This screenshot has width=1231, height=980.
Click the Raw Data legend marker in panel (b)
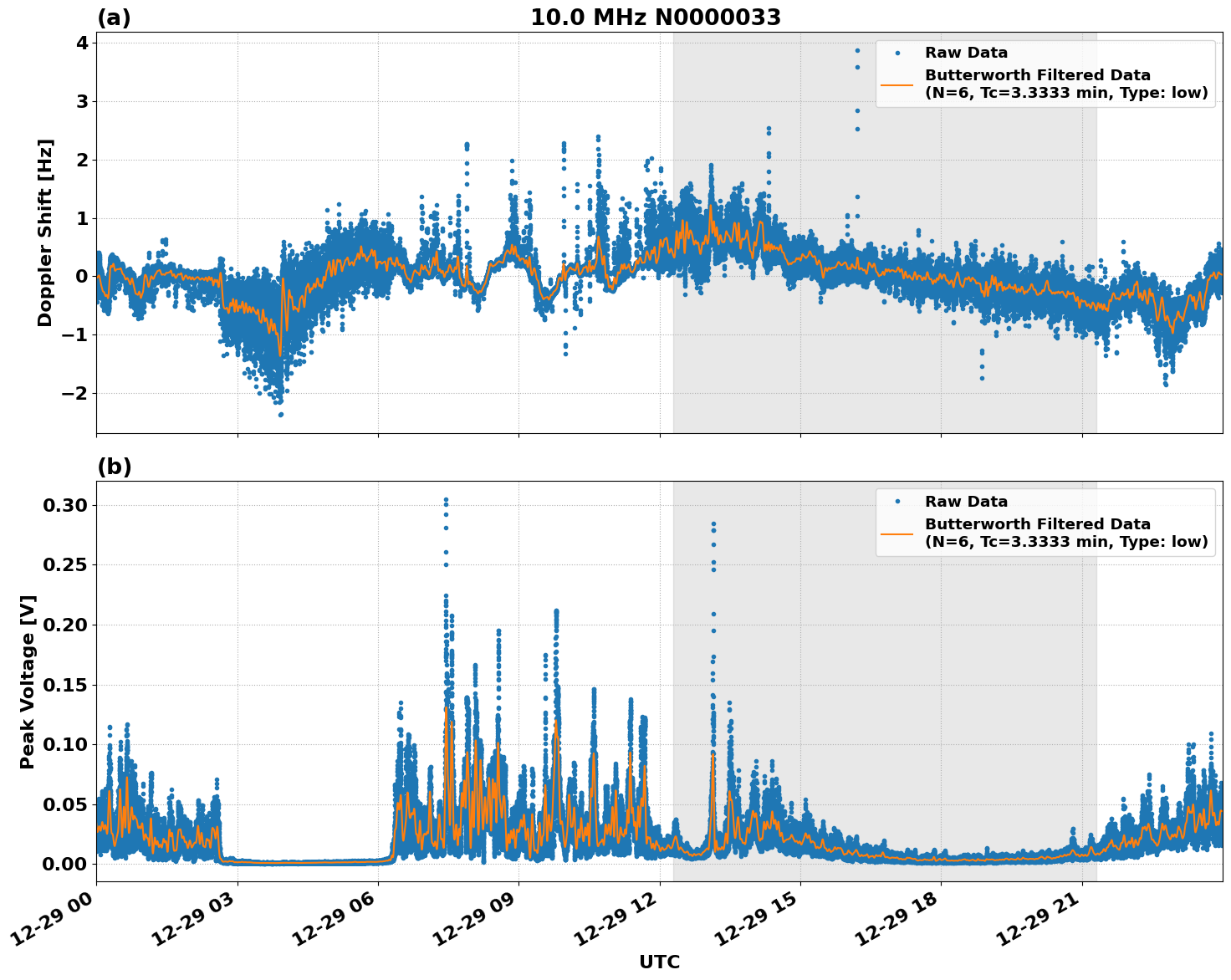click(x=897, y=499)
